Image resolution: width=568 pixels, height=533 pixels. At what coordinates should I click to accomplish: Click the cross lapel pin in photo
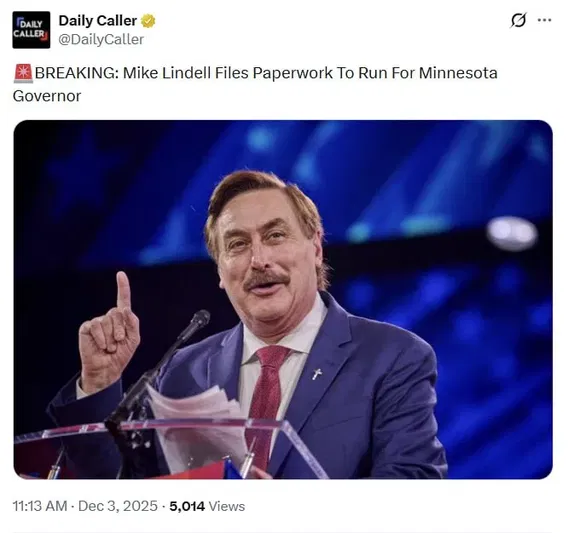coord(317,374)
